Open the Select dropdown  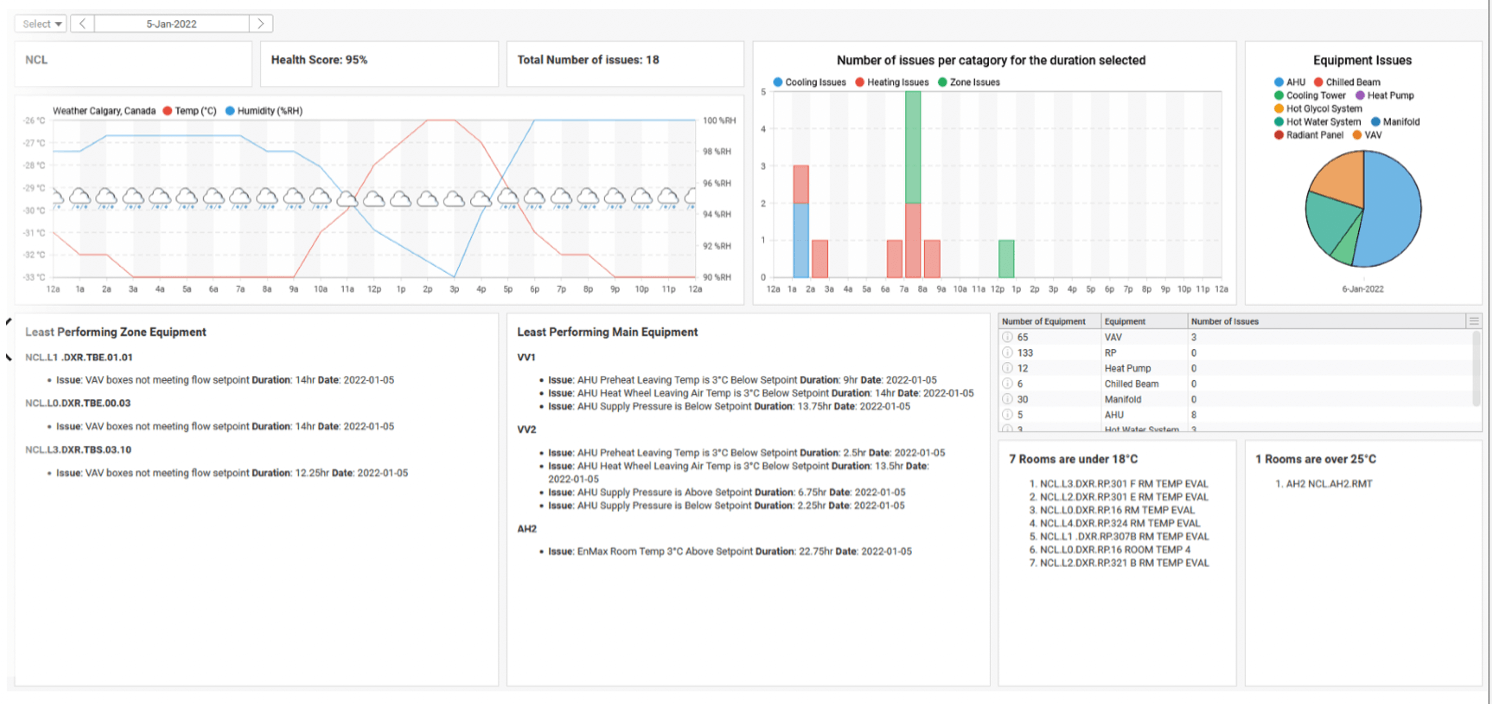coord(41,24)
